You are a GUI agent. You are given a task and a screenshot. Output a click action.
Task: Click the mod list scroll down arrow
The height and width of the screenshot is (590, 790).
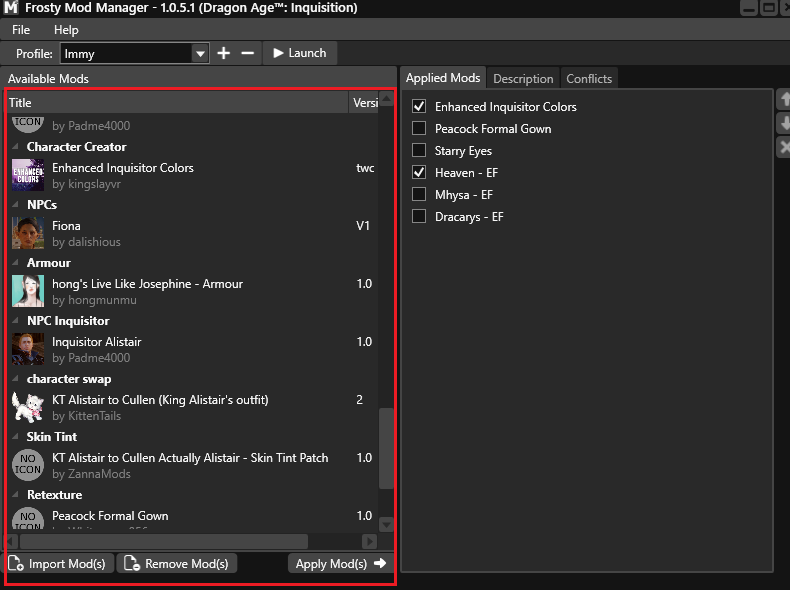[386, 525]
